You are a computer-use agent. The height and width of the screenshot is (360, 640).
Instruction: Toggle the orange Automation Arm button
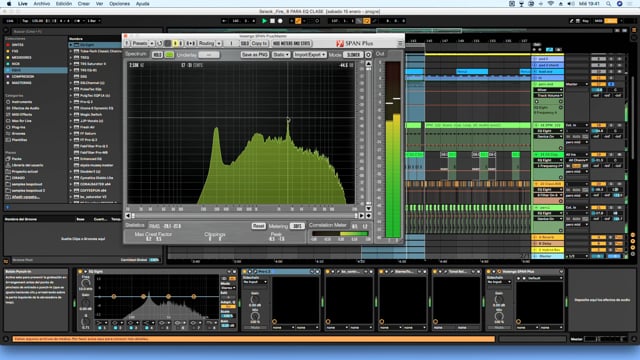pos(298,21)
